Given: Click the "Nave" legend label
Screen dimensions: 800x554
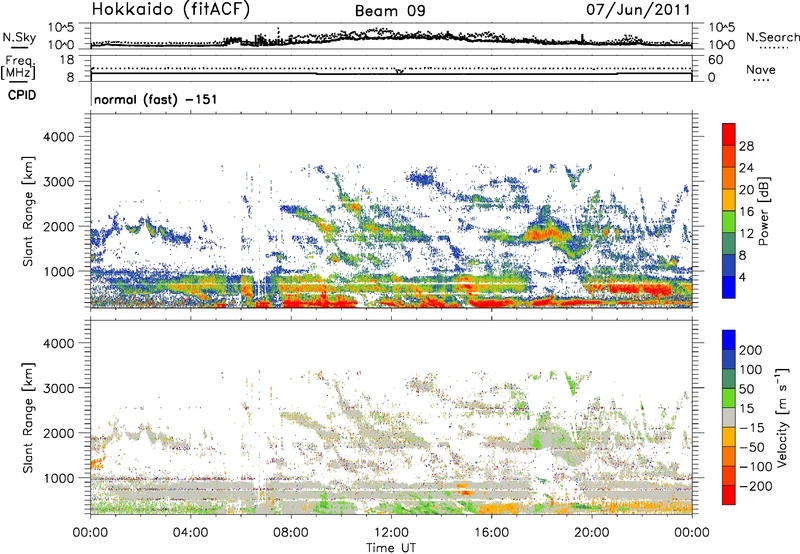Looking at the screenshot, I should click(x=761, y=69).
